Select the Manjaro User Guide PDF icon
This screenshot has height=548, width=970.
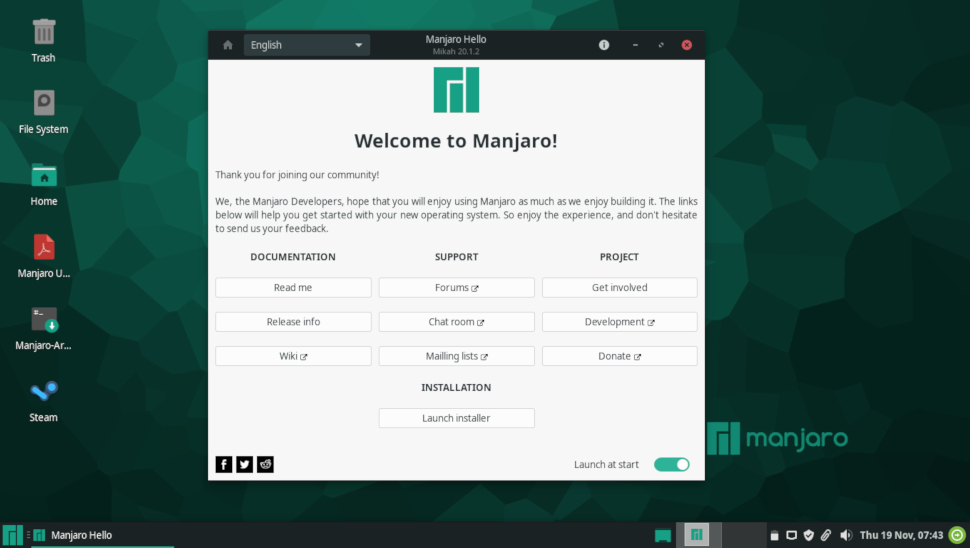(43, 257)
